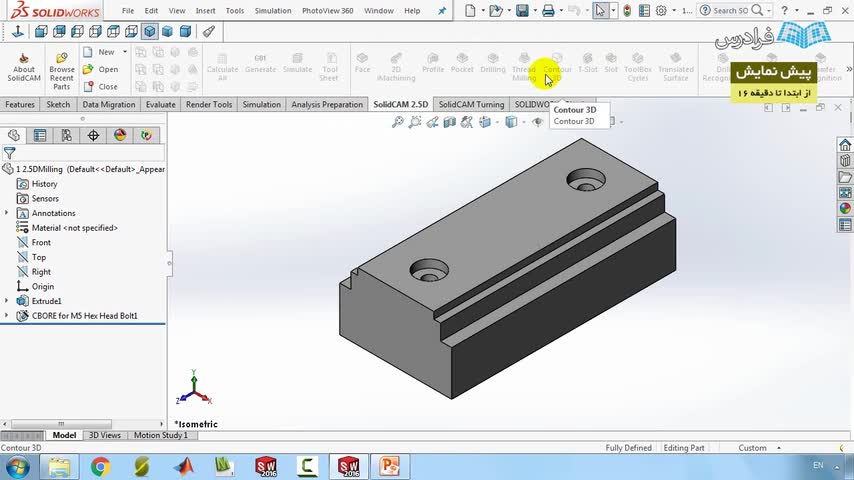
Task: Switch to the Bottom view cube icon
Action: click(131, 32)
